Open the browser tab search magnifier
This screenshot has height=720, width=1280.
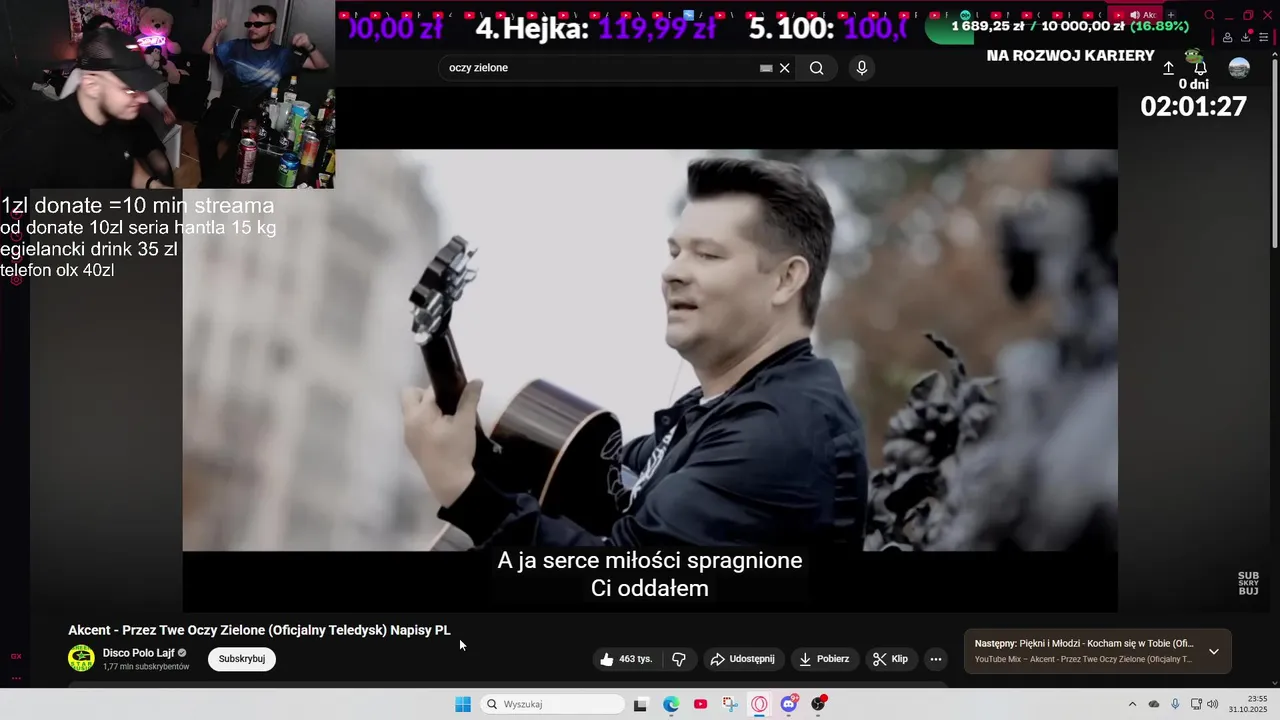1209,15
